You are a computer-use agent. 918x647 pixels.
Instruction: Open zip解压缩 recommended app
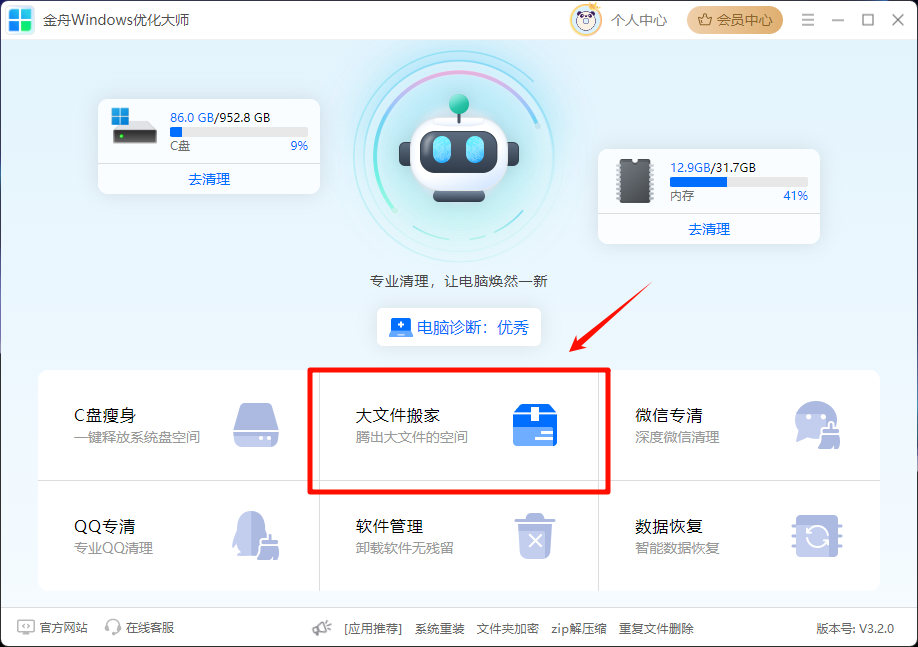click(x=578, y=629)
